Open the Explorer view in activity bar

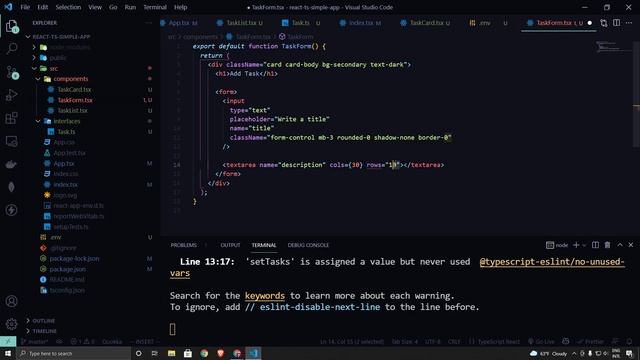pos(11,27)
